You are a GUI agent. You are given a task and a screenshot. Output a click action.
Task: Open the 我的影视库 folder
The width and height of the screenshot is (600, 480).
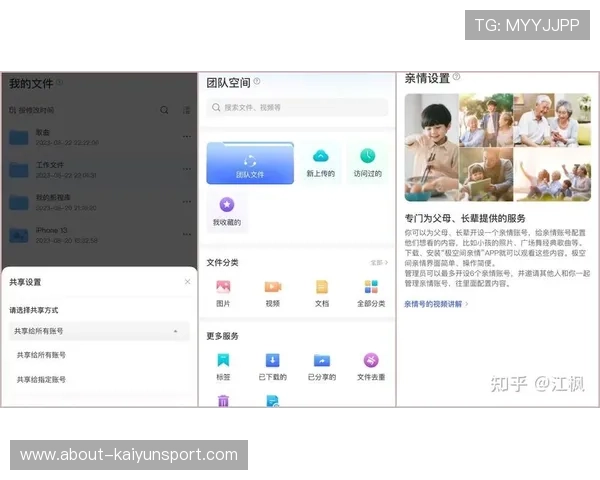(99, 202)
